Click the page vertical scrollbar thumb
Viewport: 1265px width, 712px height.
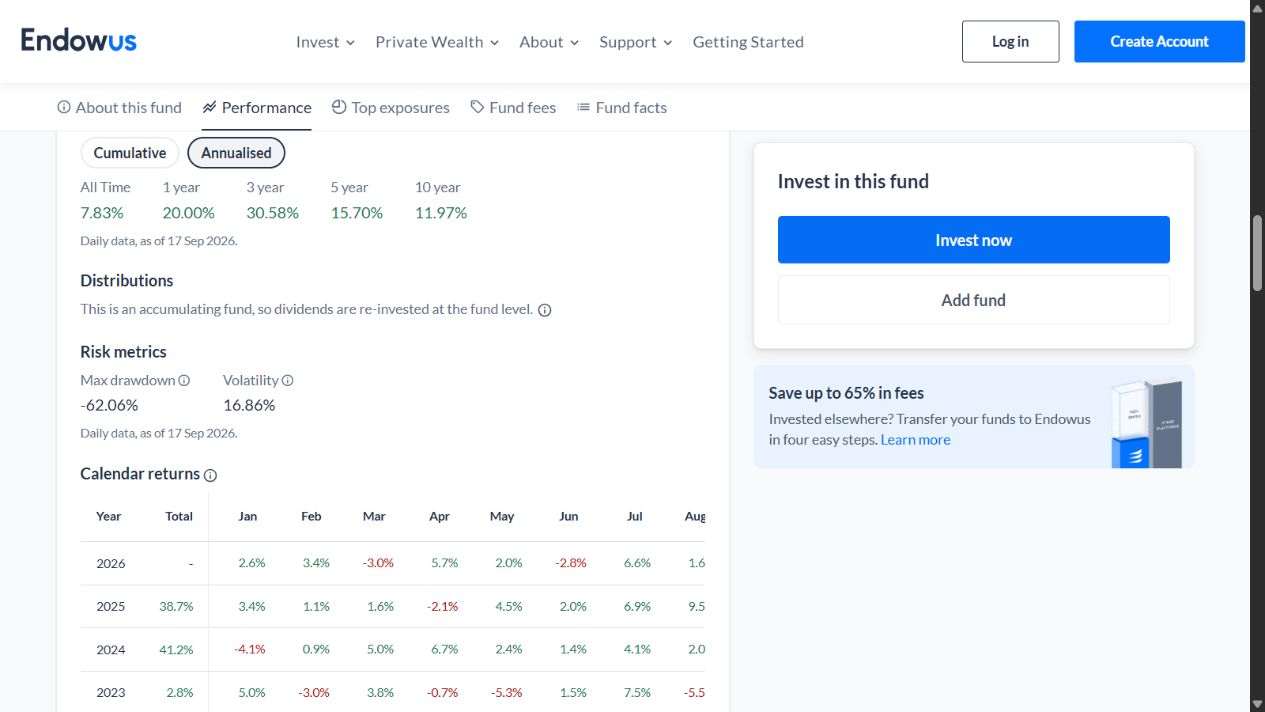click(1258, 252)
